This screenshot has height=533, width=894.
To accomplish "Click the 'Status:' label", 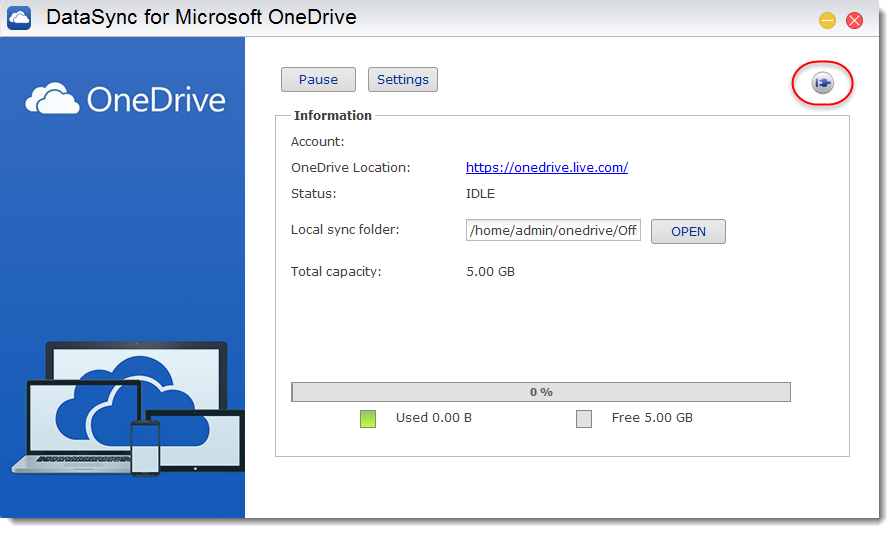I will pyautogui.click(x=314, y=194).
